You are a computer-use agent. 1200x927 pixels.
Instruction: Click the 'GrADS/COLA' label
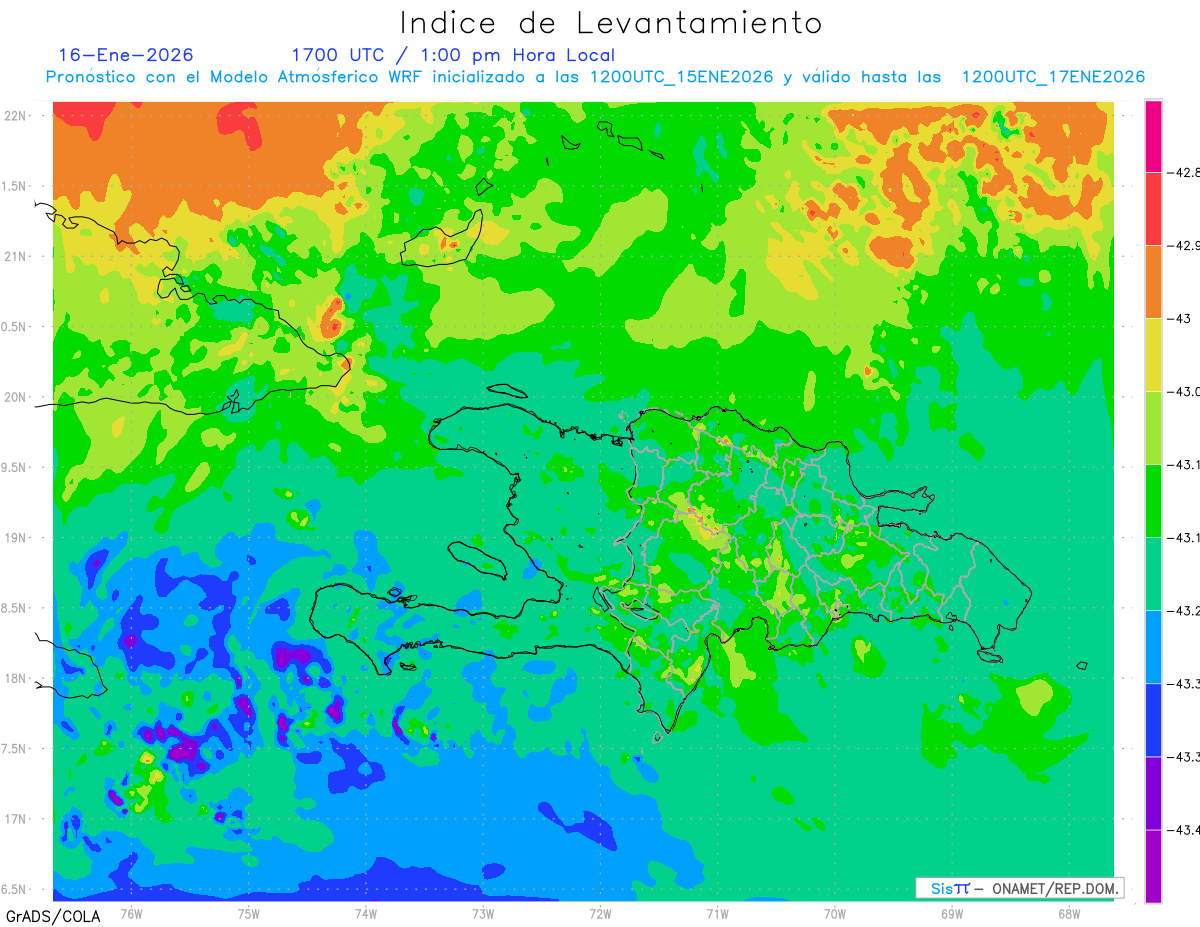pos(53,916)
